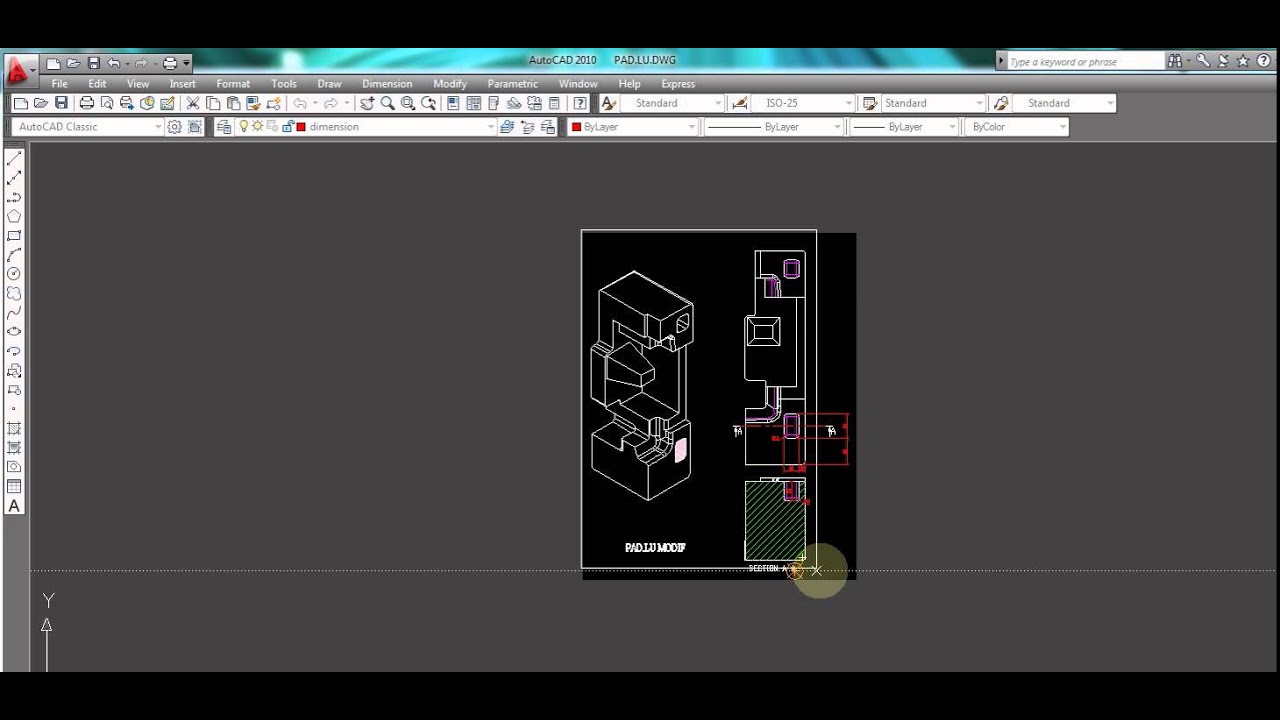Click the Cut scissors icon

[x=193, y=103]
